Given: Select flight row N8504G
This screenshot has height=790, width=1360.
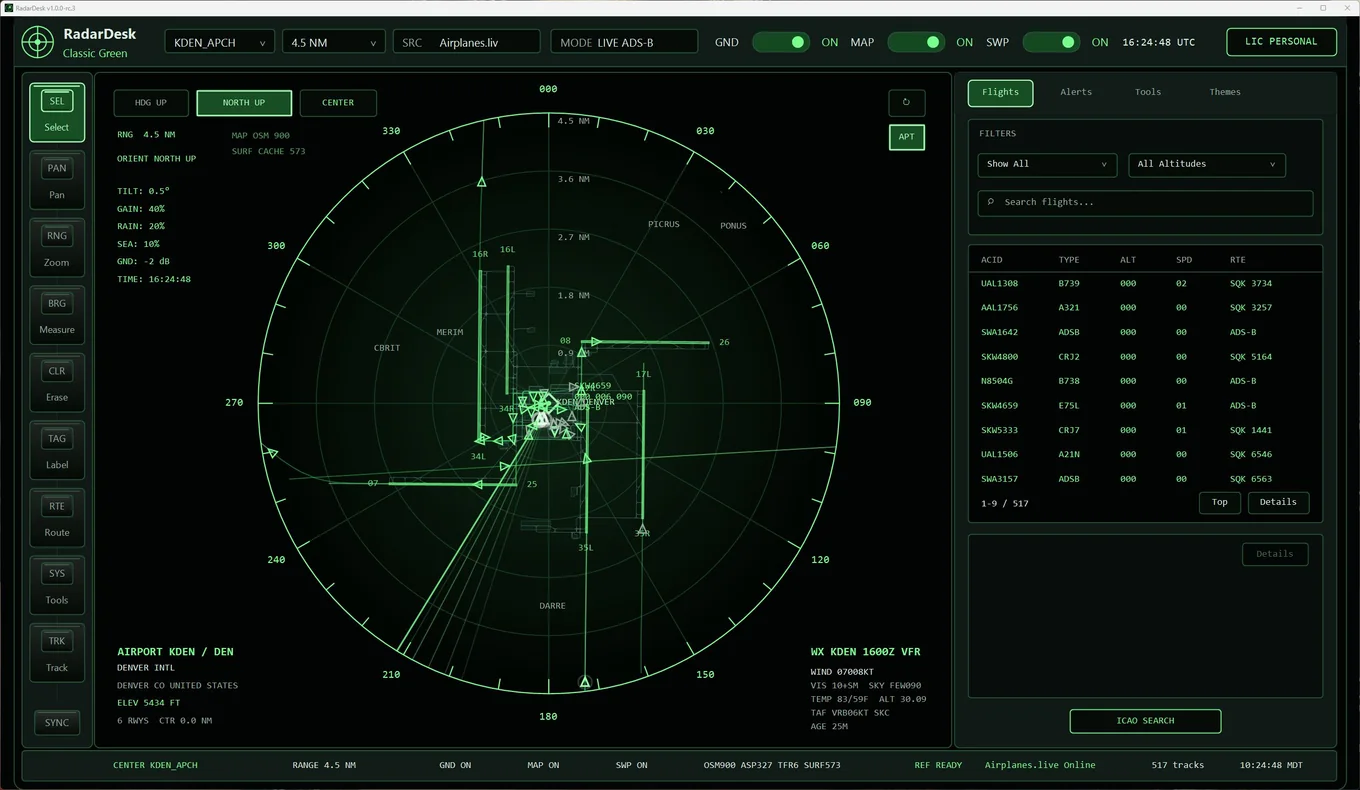Looking at the screenshot, I should pos(1145,381).
